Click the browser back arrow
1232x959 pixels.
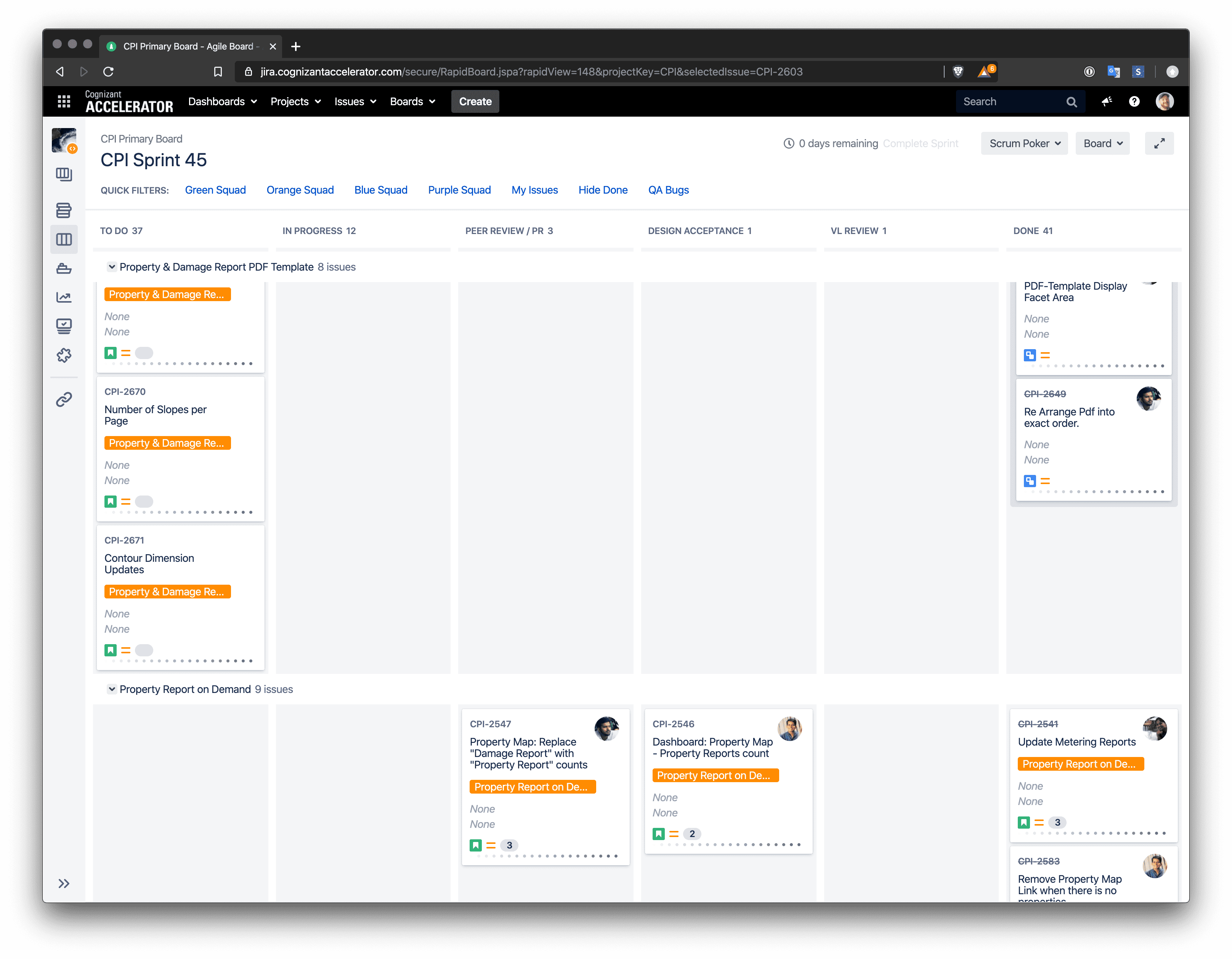click(60, 72)
